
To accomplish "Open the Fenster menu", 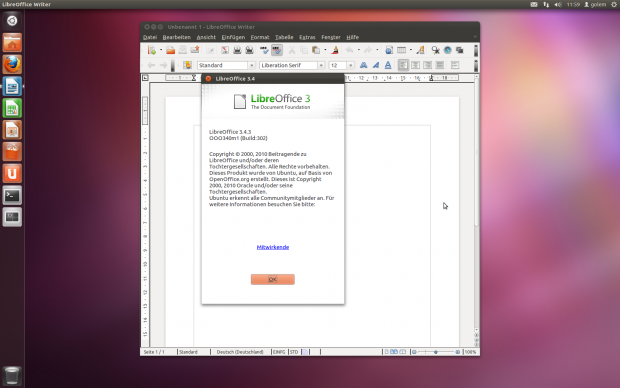I will pos(331,37).
